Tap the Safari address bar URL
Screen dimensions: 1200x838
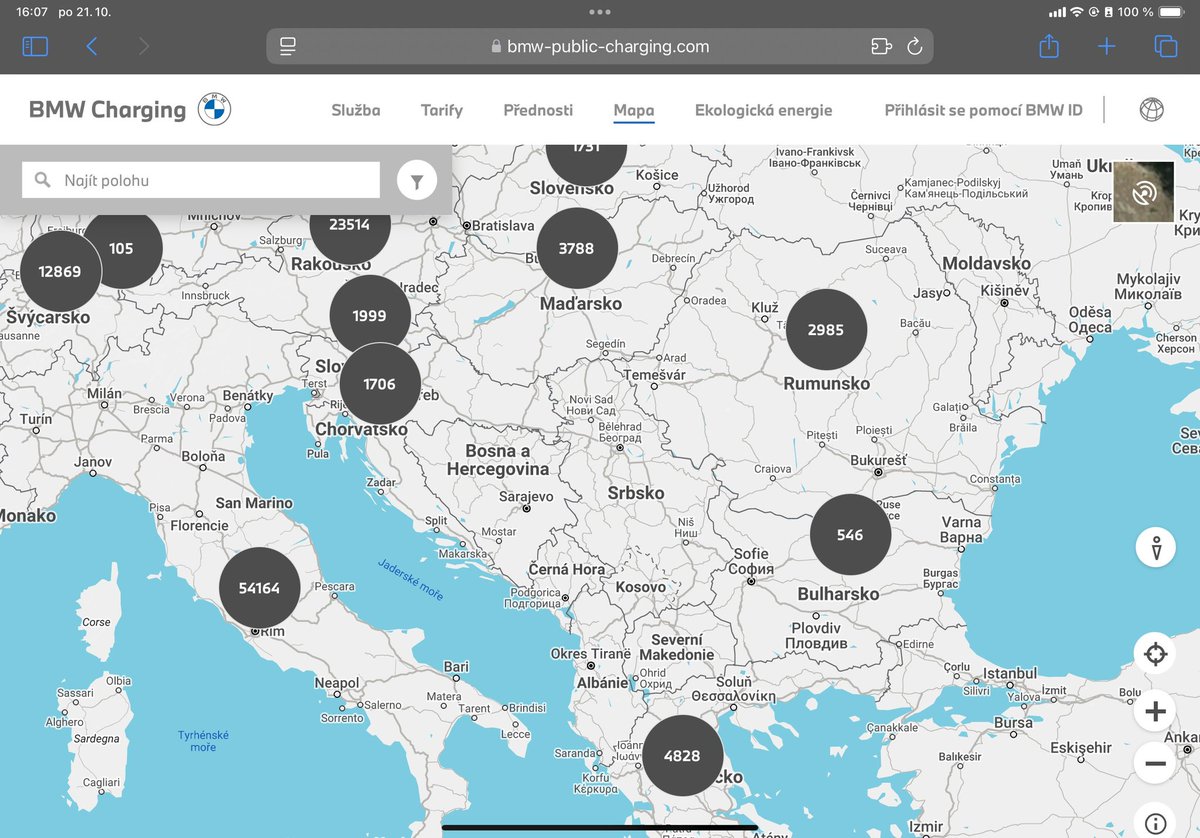tap(608, 46)
